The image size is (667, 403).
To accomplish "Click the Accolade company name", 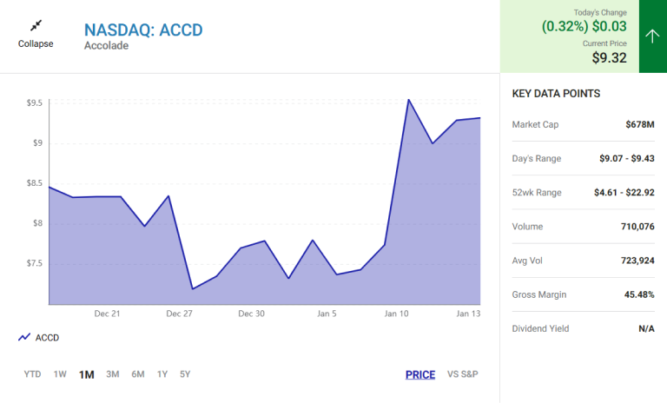I will point(107,46).
